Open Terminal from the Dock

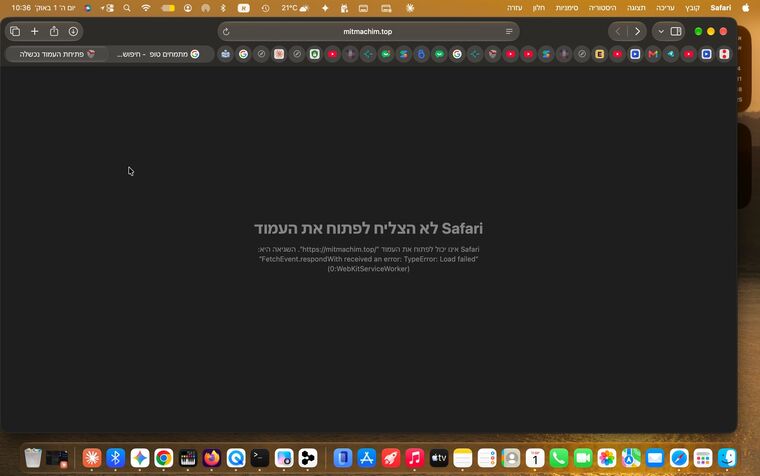(x=260, y=458)
